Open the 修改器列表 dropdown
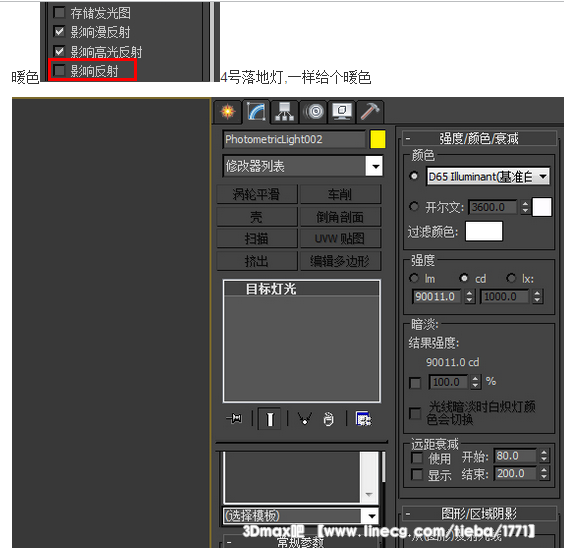 303,166
